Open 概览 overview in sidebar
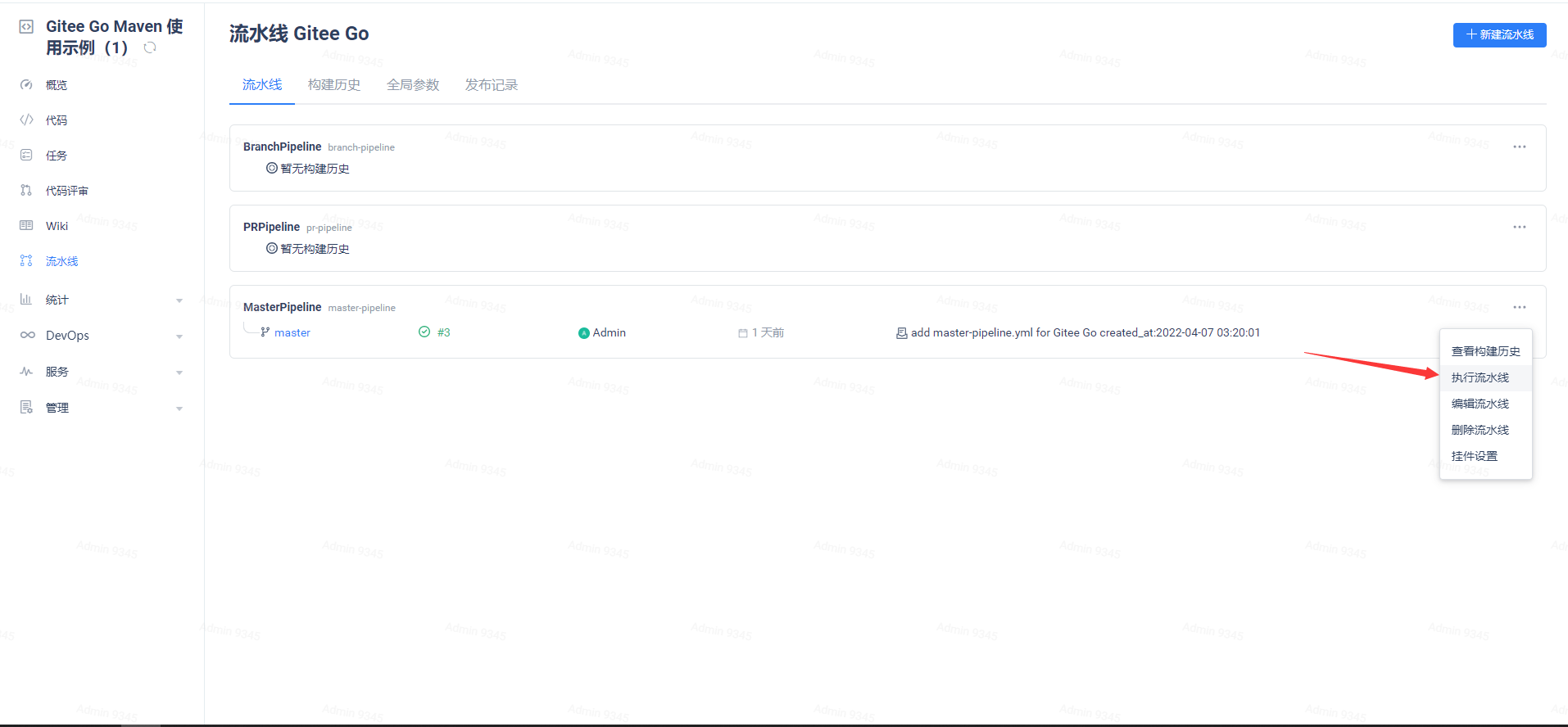The height and width of the screenshot is (727, 1568). pyautogui.click(x=57, y=85)
